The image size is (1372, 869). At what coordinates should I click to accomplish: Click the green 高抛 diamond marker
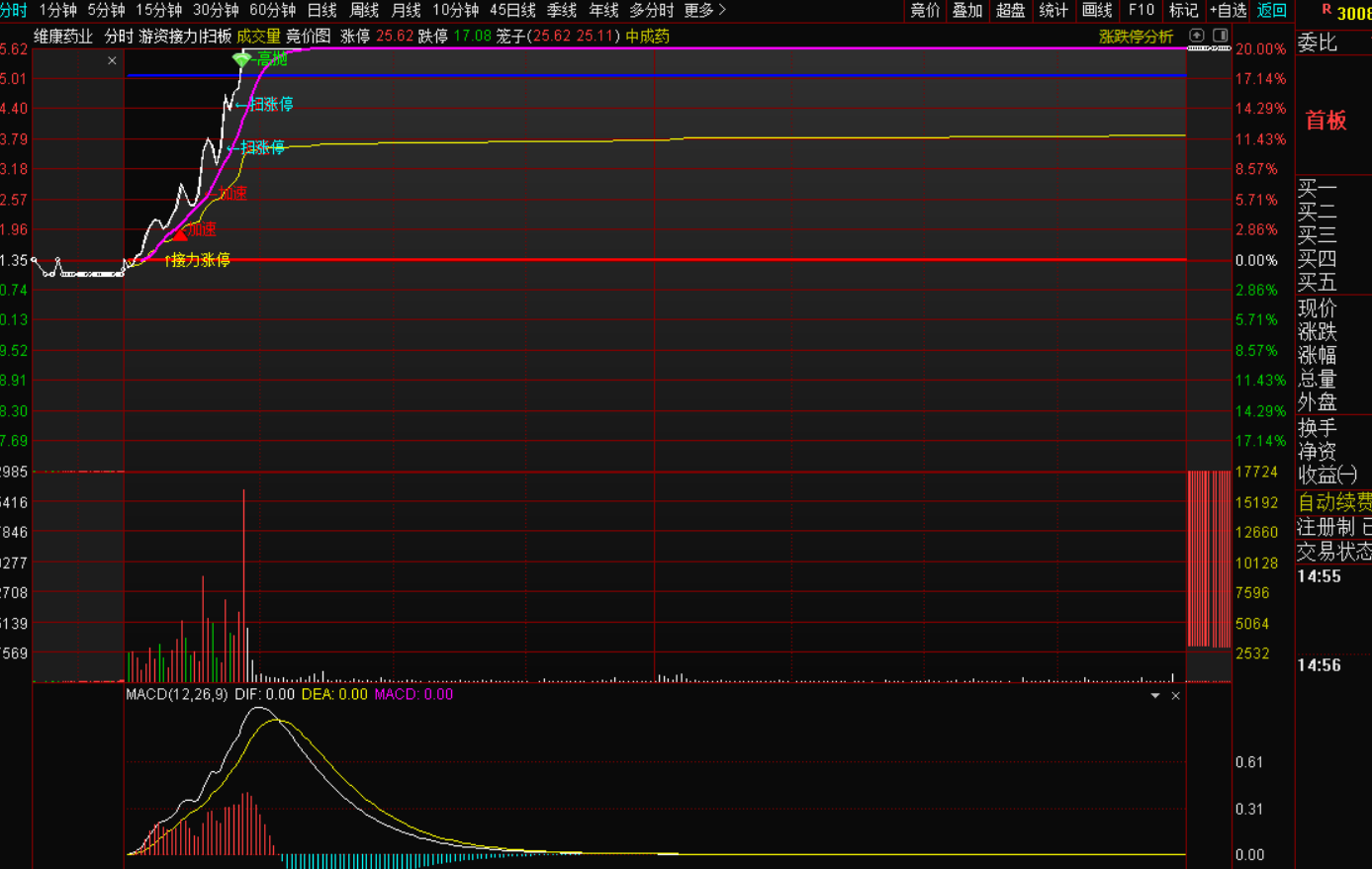click(x=241, y=60)
